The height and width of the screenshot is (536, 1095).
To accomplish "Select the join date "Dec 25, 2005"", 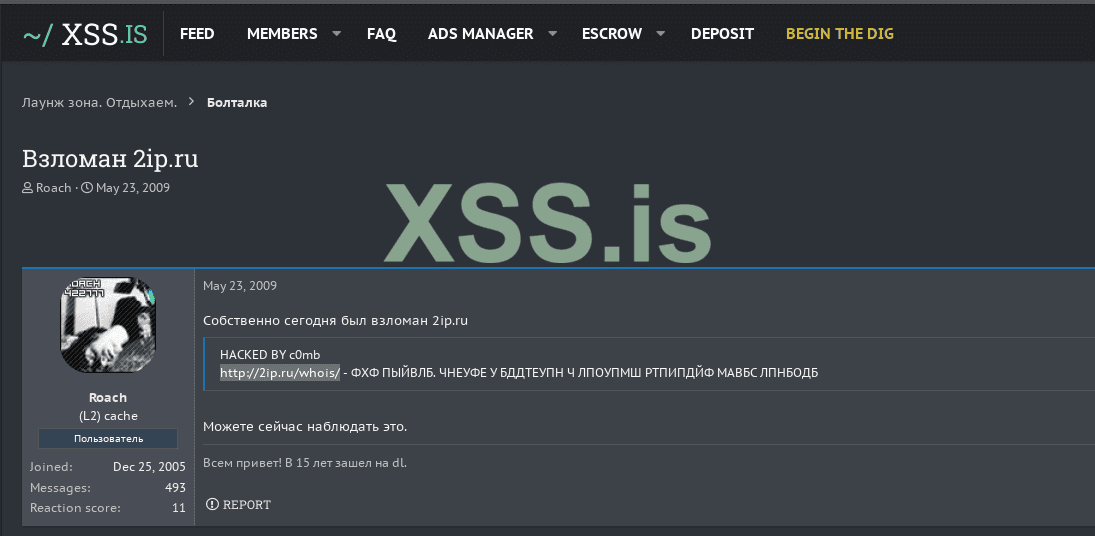I will (x=149, y=467).
